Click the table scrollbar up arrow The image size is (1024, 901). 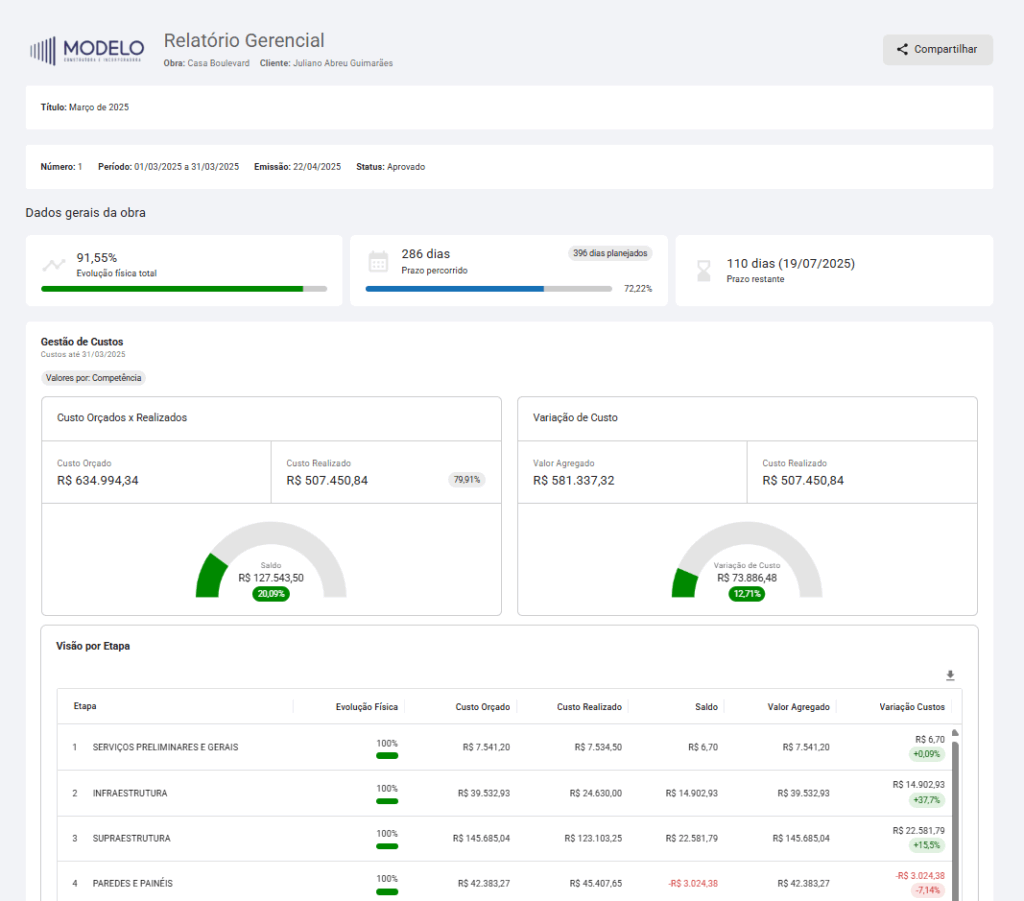tap(955, 732)
